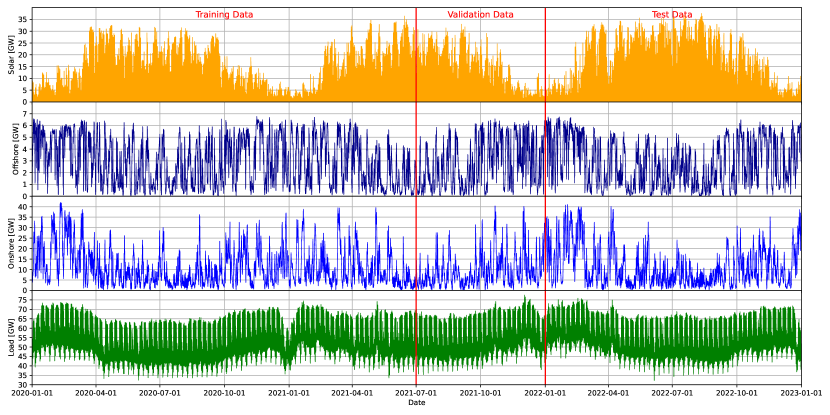The height and width of the screenshot is (415, 830).
Task: Click the 2021-01-01 date tick label
Action: coord(289,393)
